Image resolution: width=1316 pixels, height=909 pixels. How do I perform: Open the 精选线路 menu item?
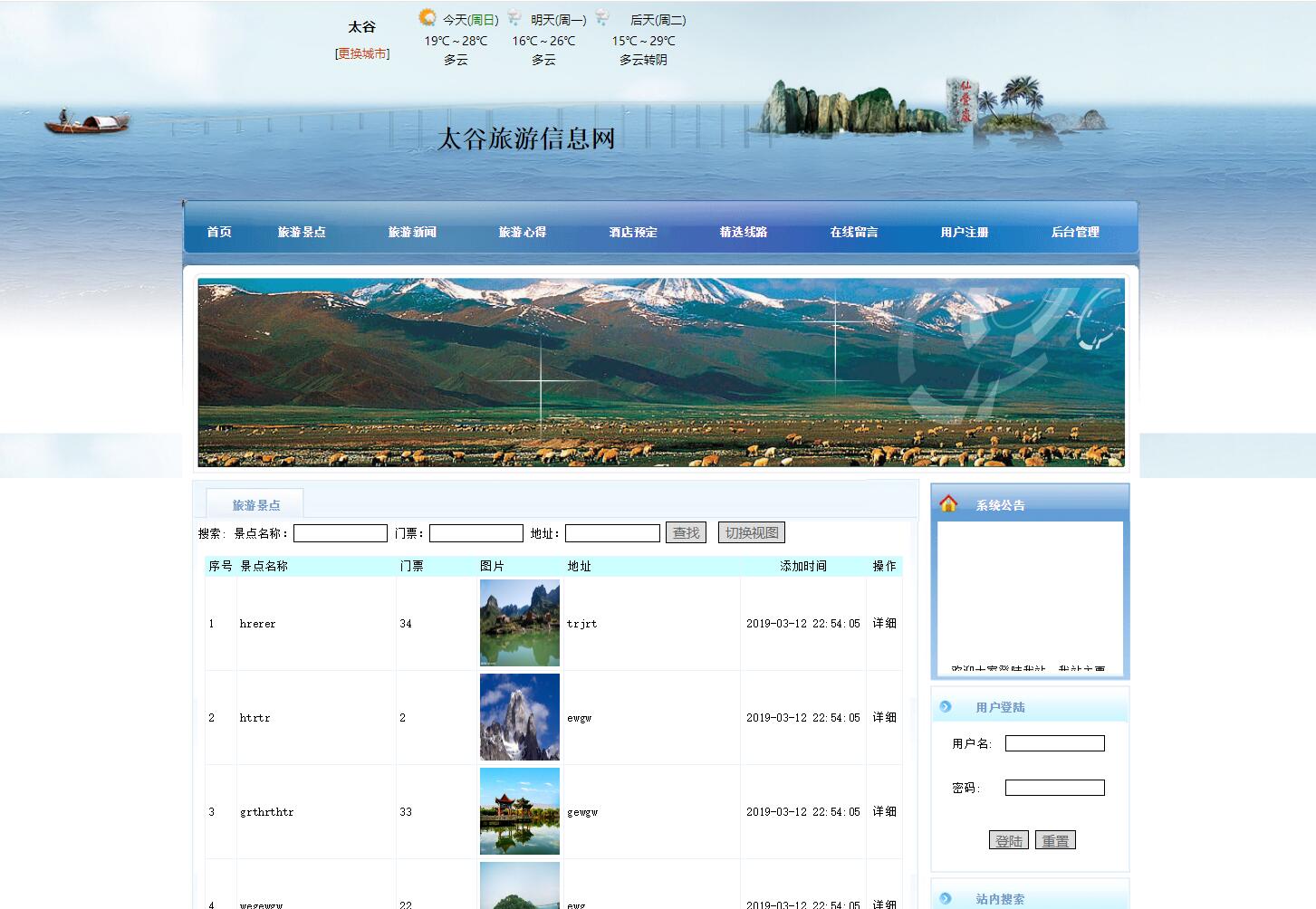[744, 232]
